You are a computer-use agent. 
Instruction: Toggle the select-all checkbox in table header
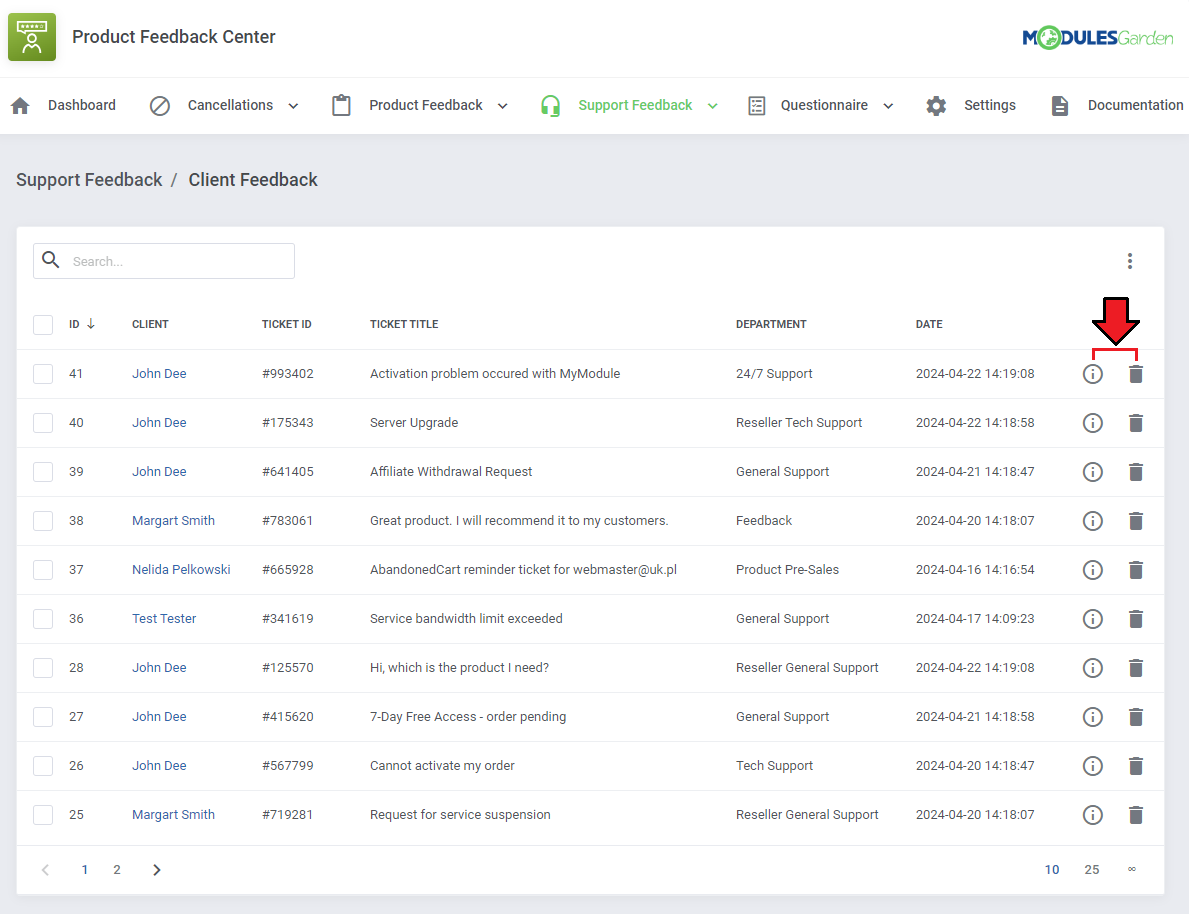tap(43, 325)
